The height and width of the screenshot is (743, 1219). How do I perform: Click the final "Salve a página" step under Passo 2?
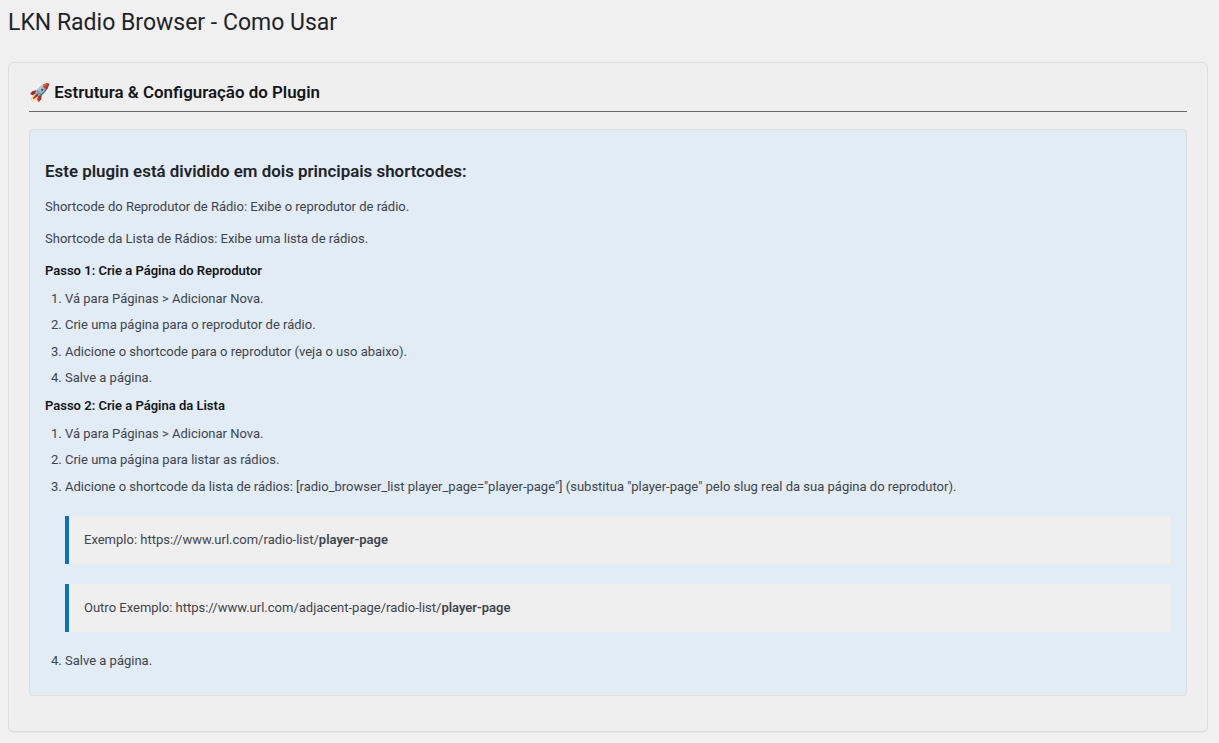(x=108, y=661)
